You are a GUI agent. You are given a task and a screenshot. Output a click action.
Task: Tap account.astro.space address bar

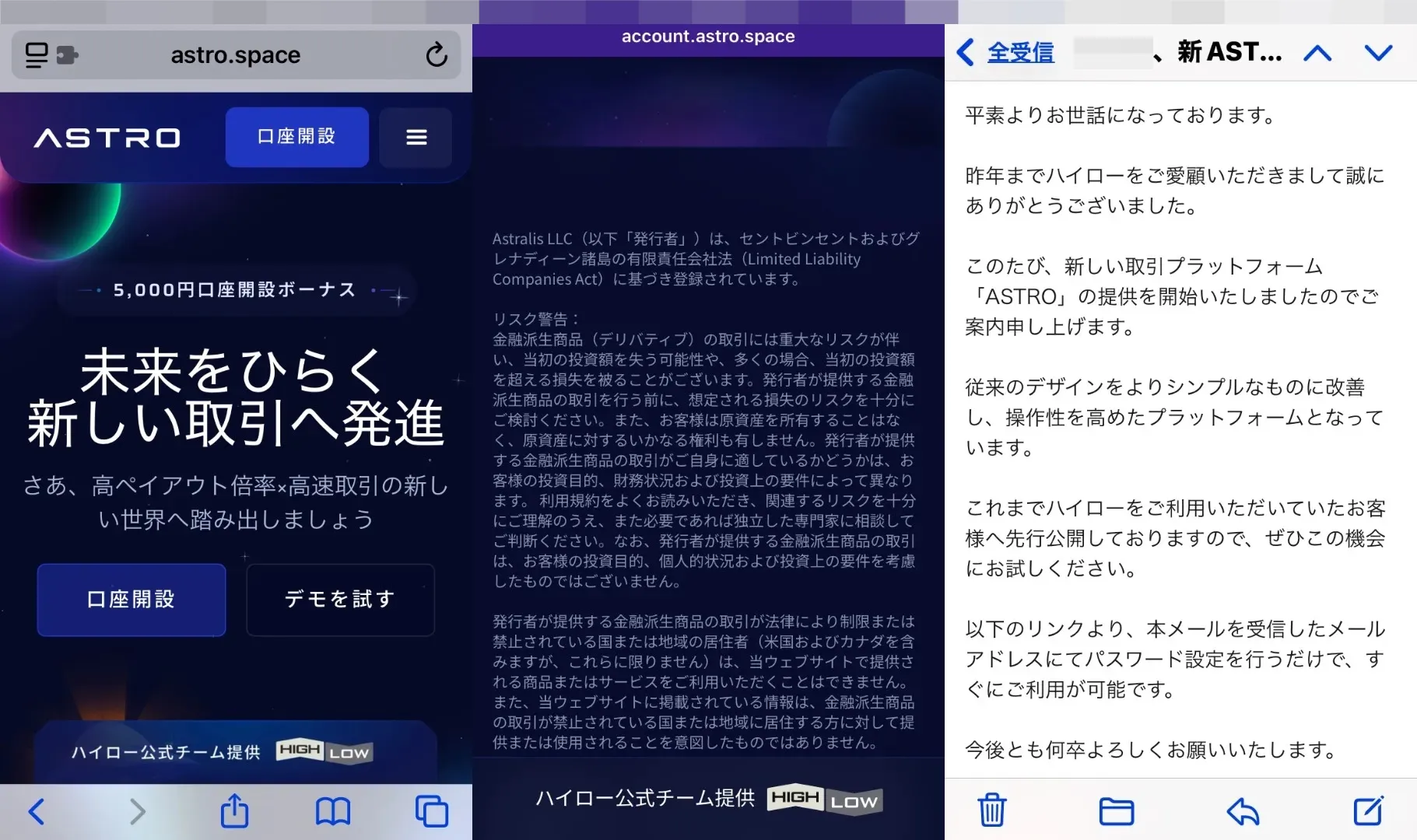[x=708, y=37]
